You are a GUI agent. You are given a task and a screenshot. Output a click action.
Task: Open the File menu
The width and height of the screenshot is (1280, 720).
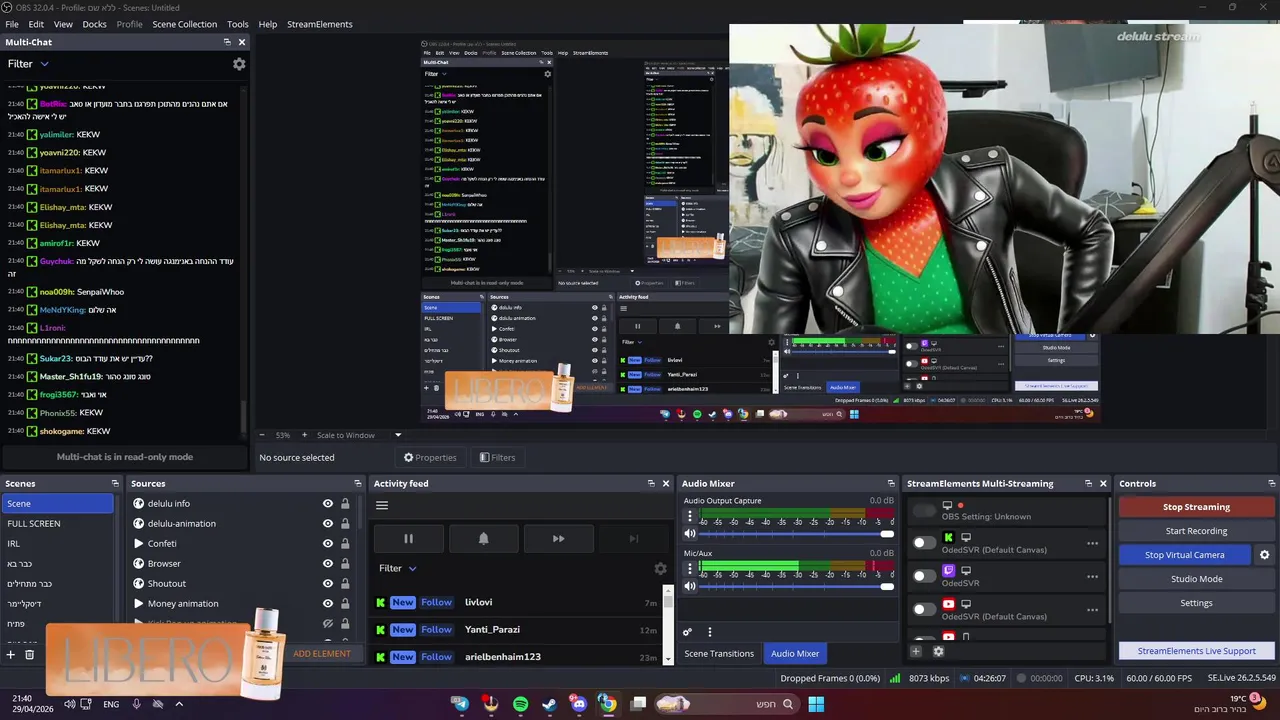12,24
